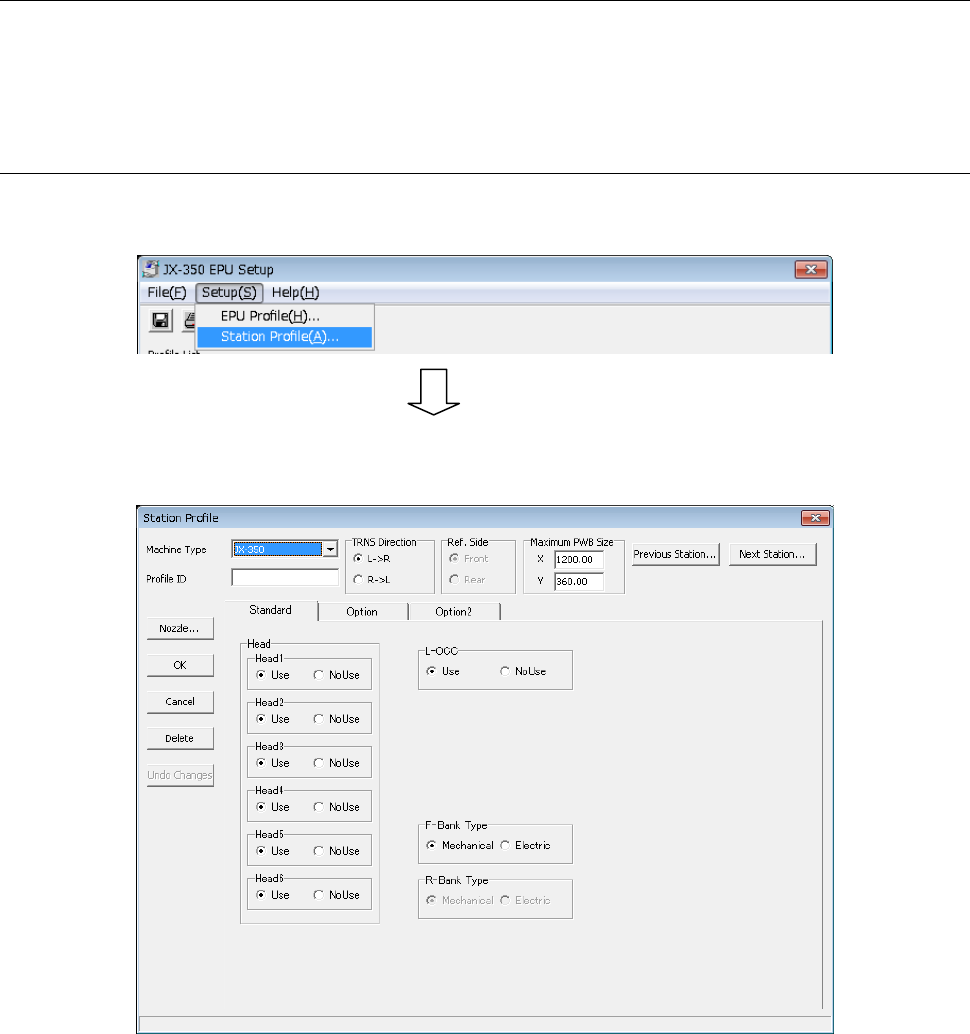Click the Maximum PWB Size X field
This screenshot has width=970, height=1034.
(x=578, y=559)
